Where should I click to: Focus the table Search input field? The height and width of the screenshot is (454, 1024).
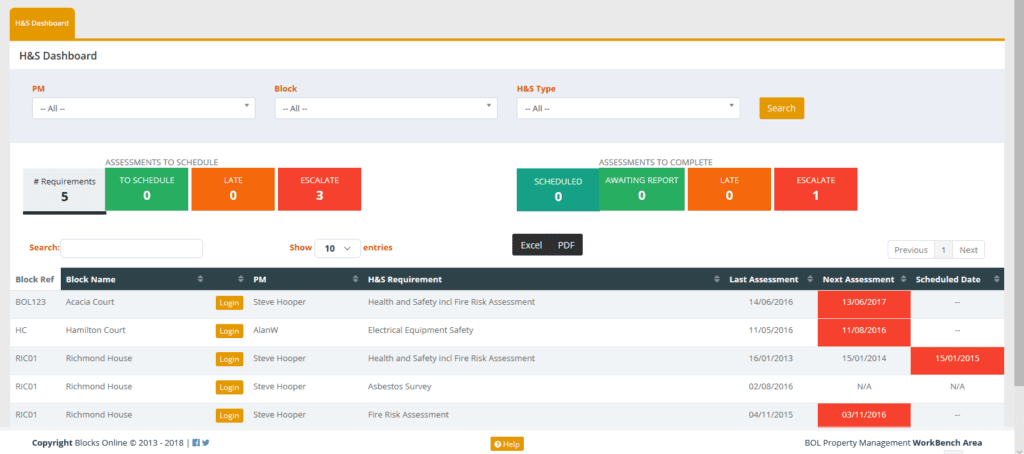pyautogui.click(x=131, y=248)
